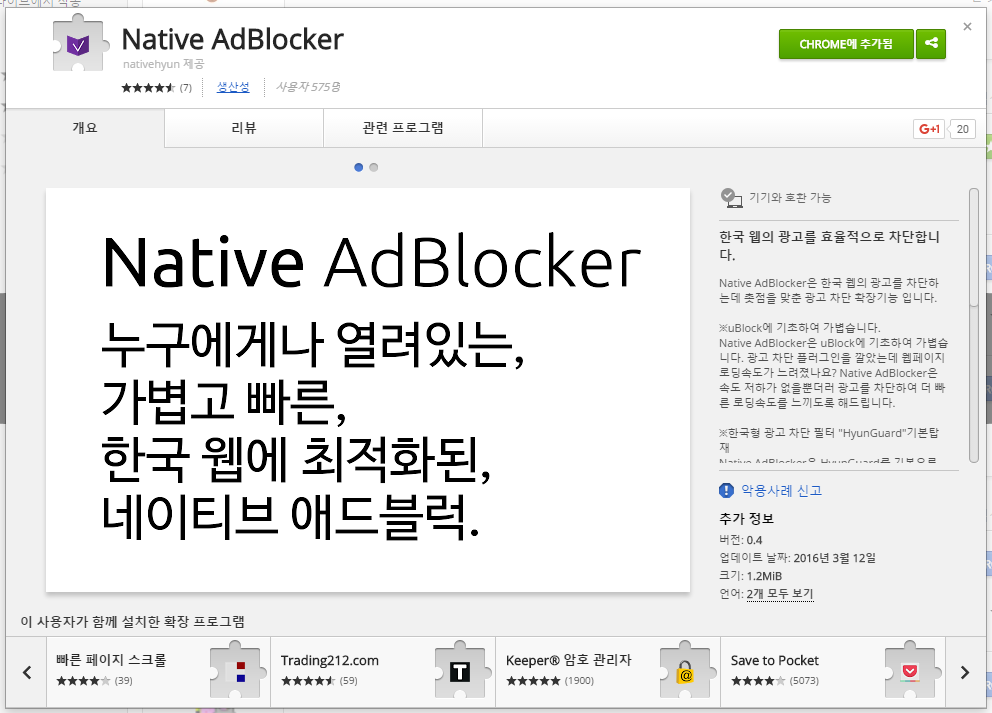Viewport: 992px width, 713px height.
Task: Click the star rating for Save to Pocket (5073)
Action: pyautogui.click(x=758, y=681)
